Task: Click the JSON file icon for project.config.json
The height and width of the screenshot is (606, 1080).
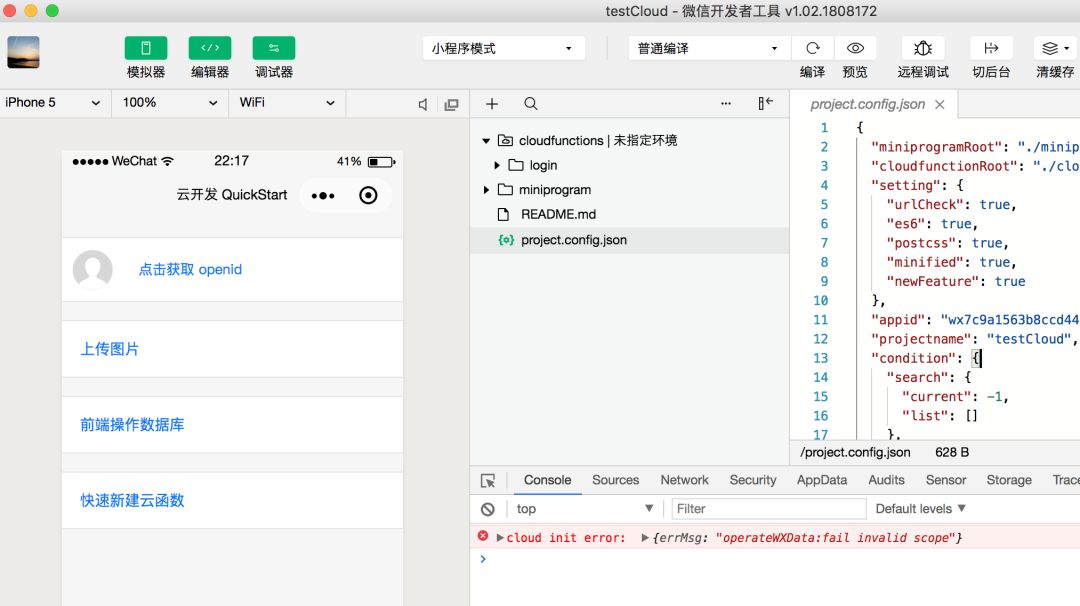Action: 506,240
